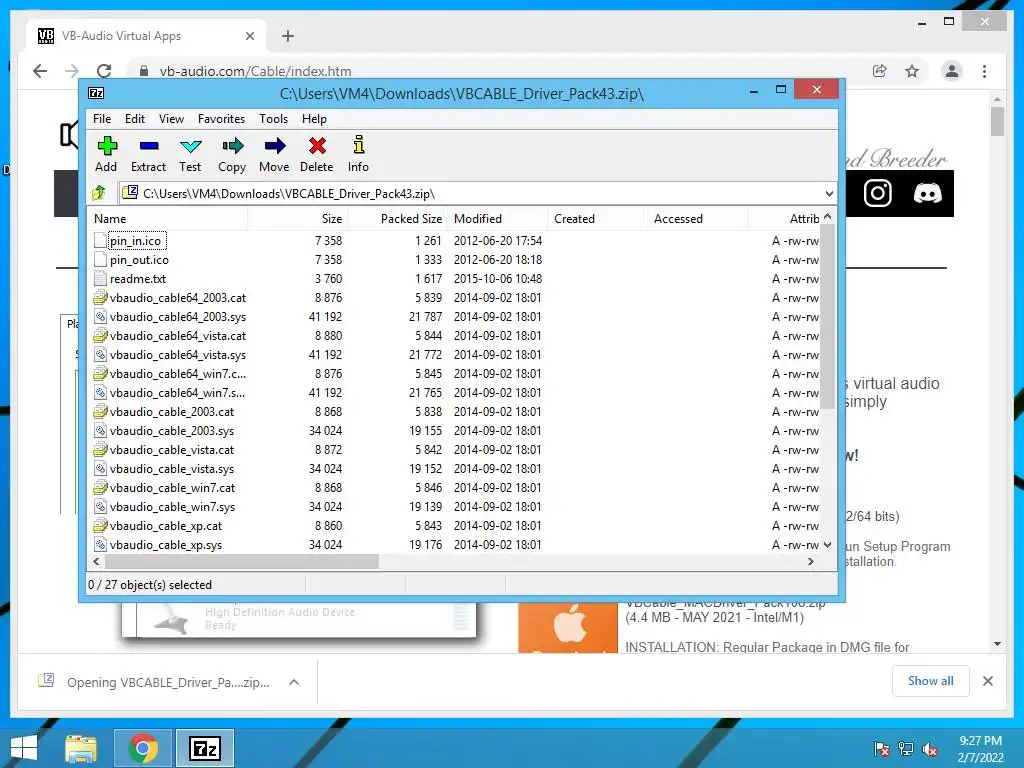Sort by the Size column header
The image size is (1024, 768).
coord(297,219)
